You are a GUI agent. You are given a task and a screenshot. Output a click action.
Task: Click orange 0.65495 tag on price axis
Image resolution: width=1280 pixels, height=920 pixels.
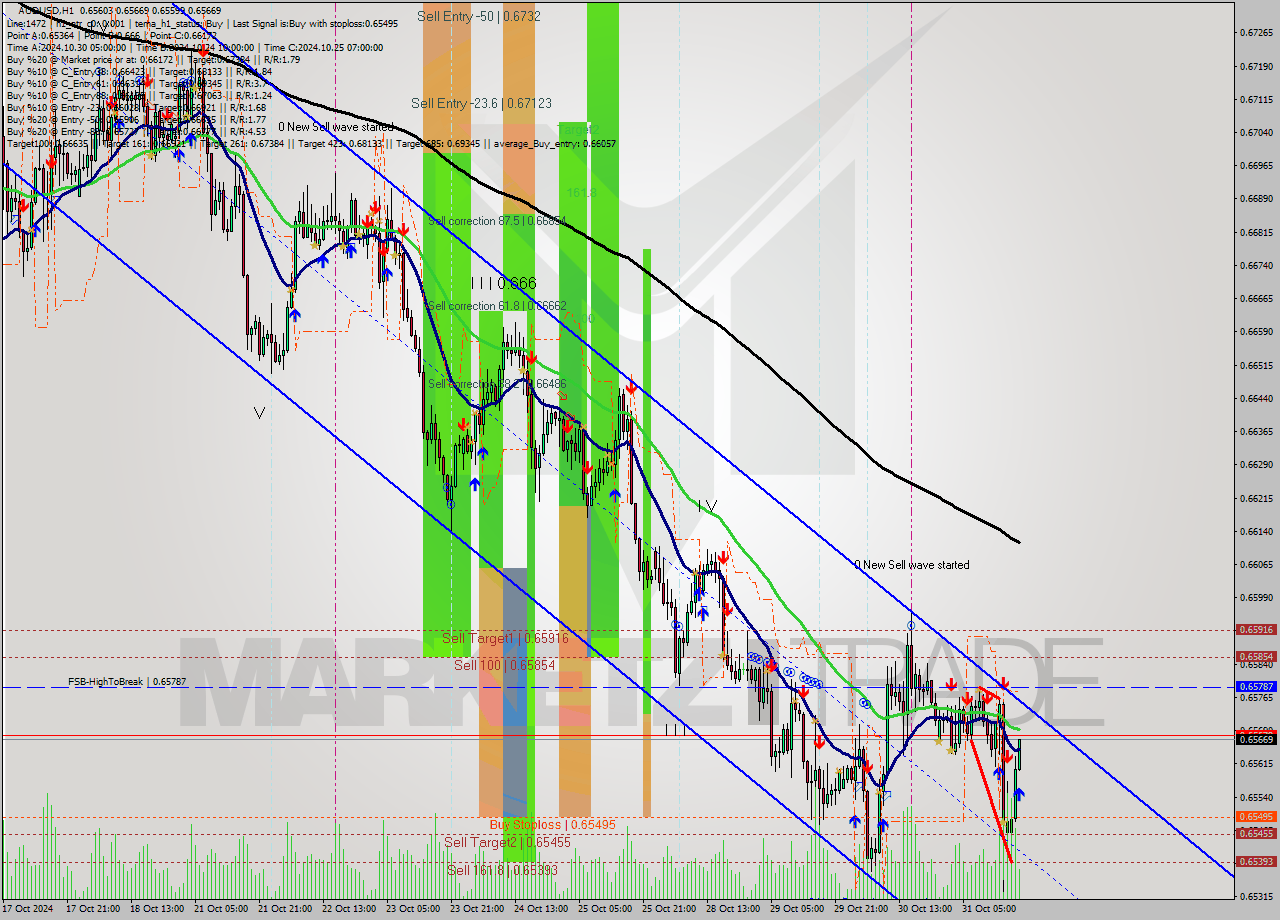pyautogui.click(x=1256, y=816)
